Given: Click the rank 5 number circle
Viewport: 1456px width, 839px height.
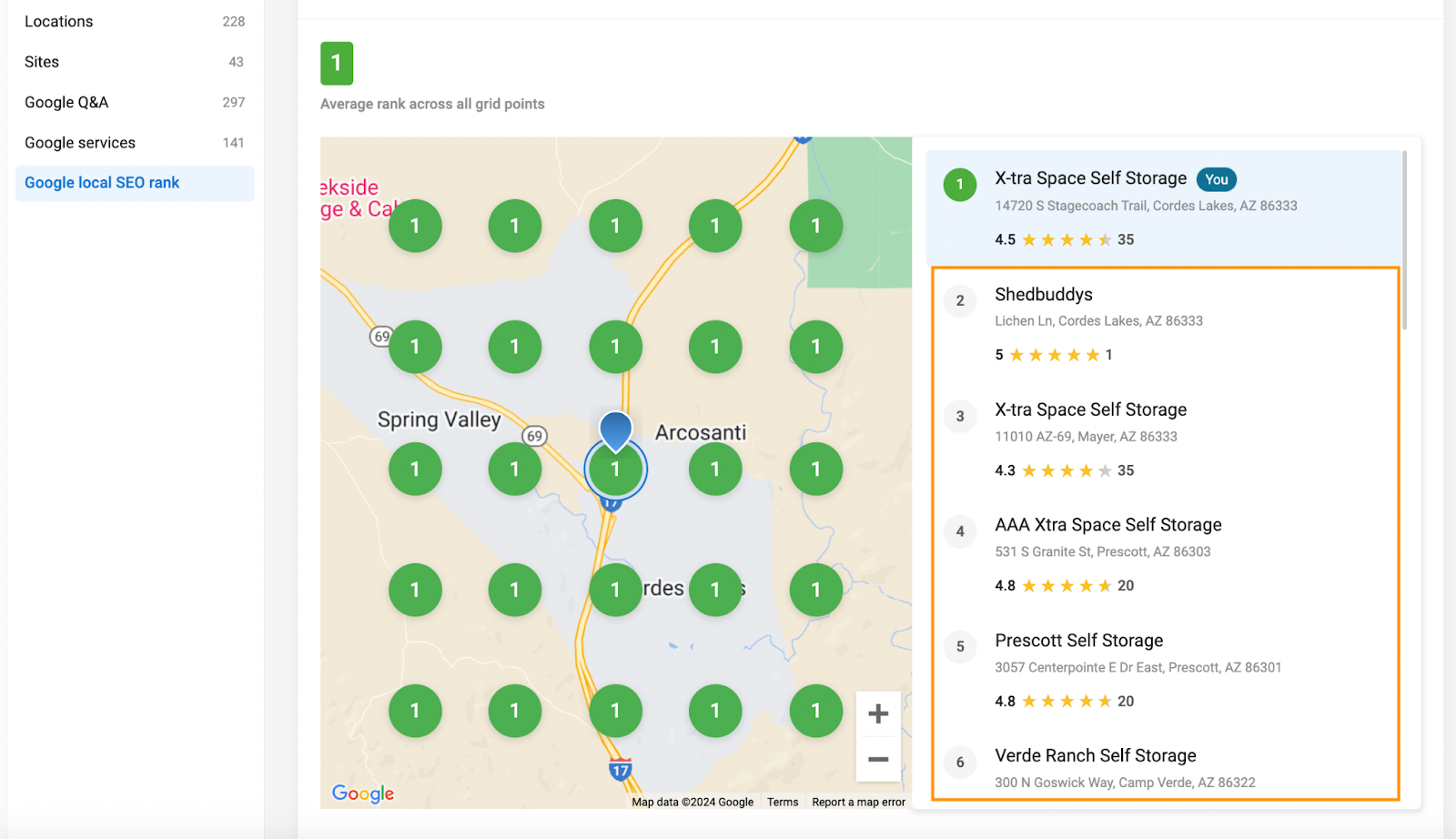Looking at the screenshot, I should [960, 647].
